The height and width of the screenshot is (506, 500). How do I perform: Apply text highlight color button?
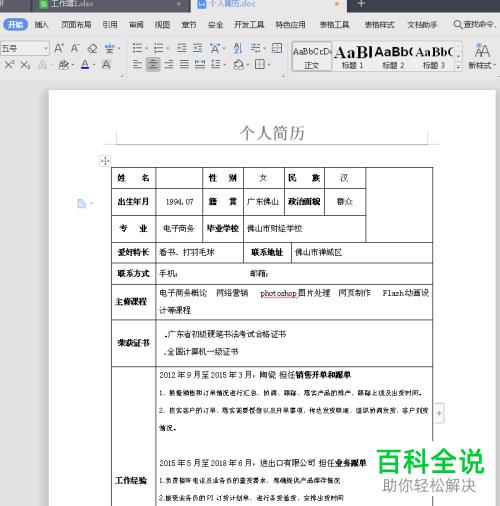pos(63,65)
